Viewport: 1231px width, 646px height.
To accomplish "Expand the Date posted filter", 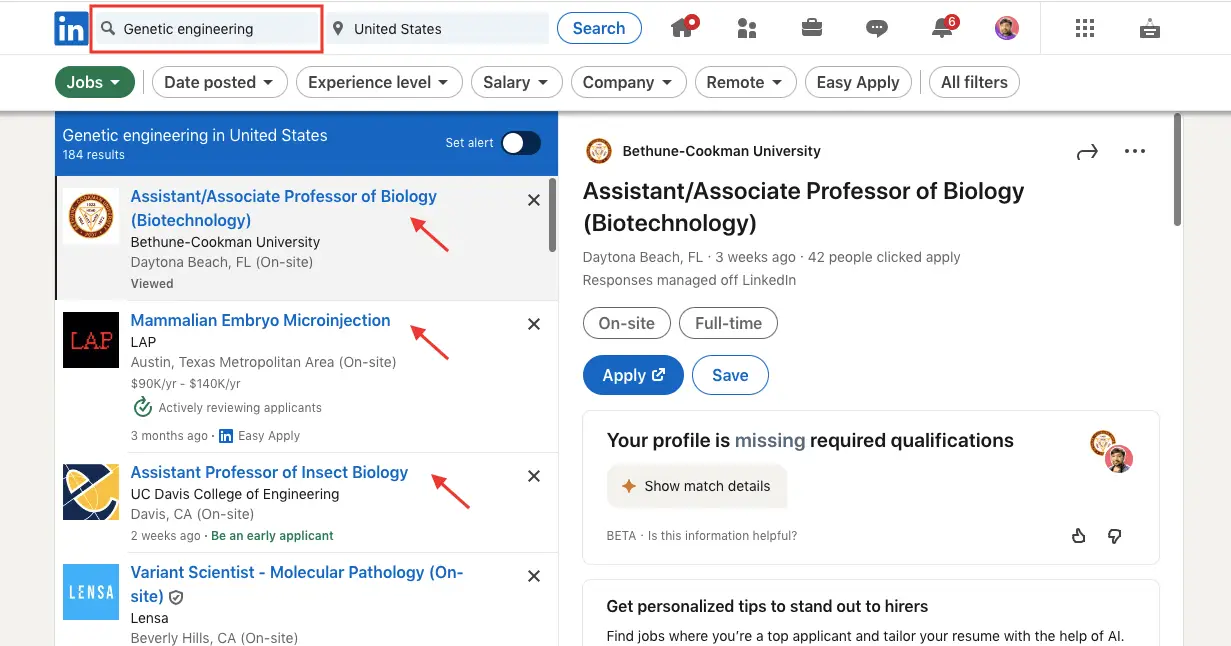I will (x=220, y=82).
